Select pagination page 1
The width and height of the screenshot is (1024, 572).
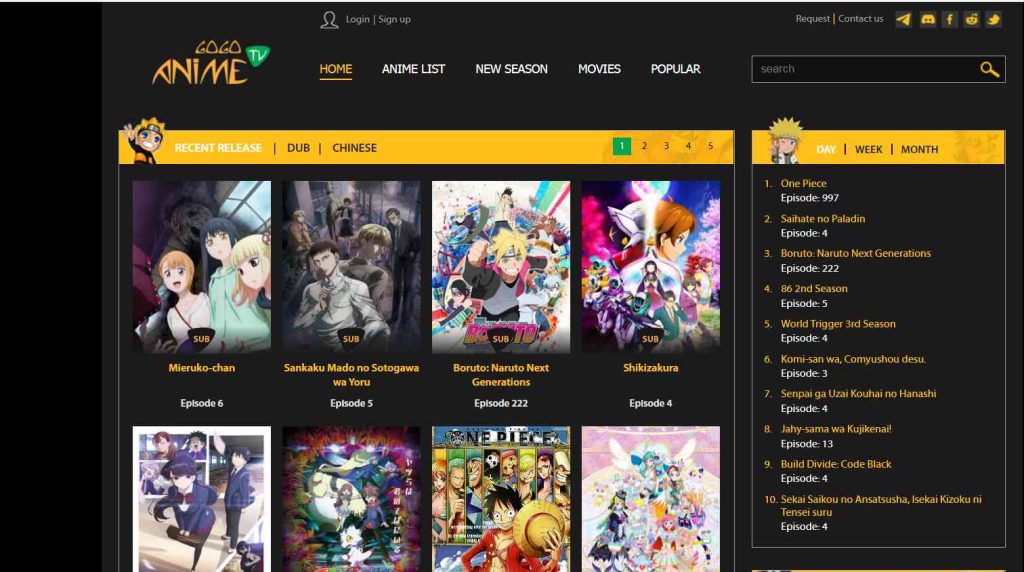pos(622,146)
